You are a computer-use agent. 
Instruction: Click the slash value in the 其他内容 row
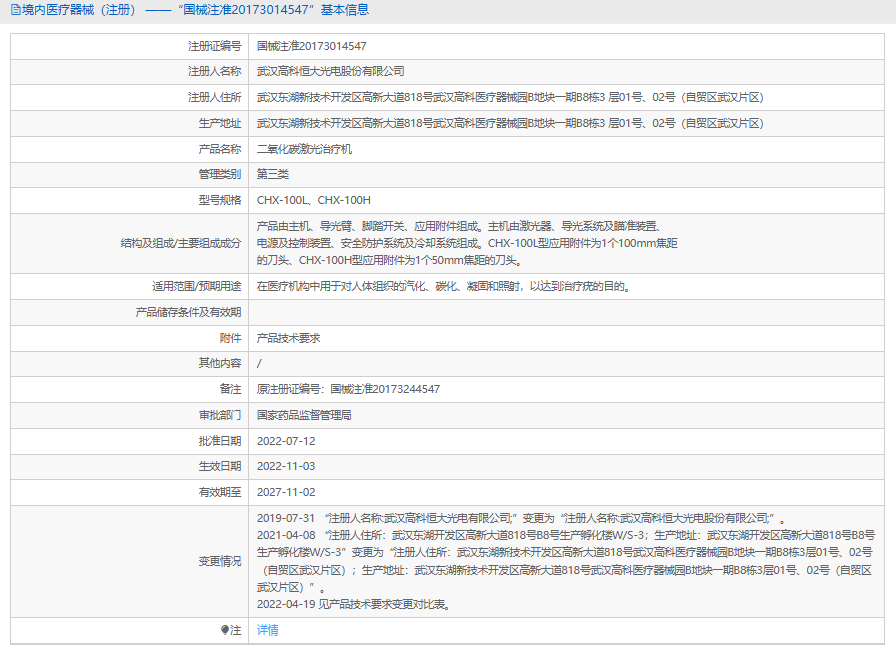click(259, 363)
